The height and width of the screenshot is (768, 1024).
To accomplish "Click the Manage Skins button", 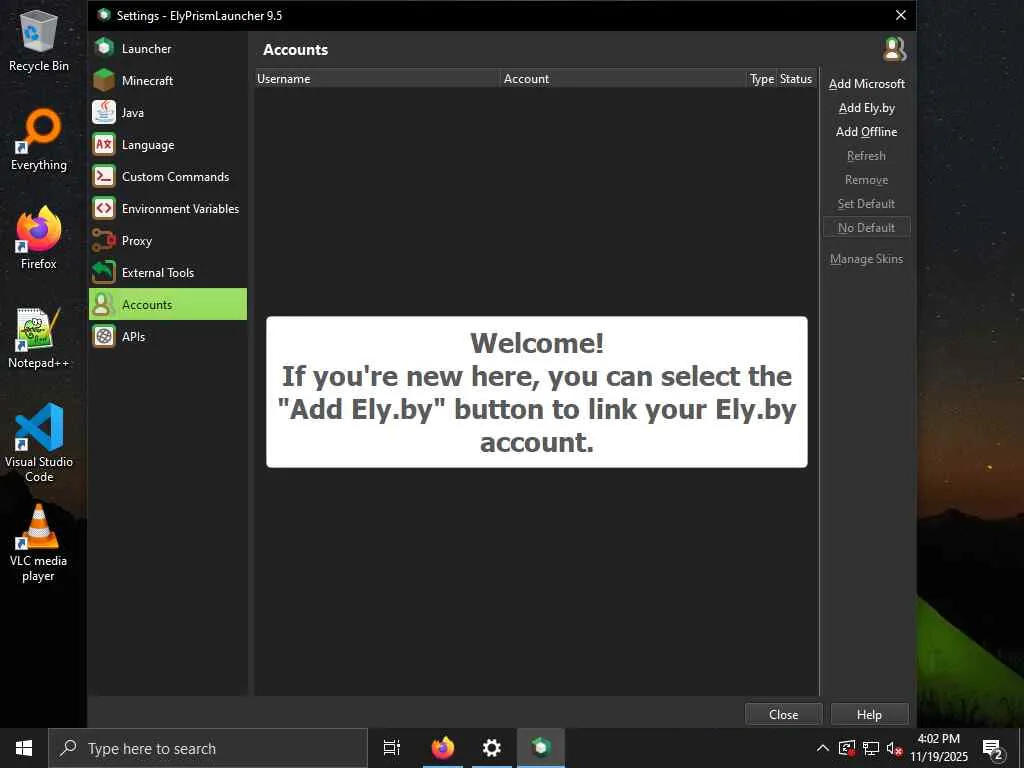I will click(867, 259).
